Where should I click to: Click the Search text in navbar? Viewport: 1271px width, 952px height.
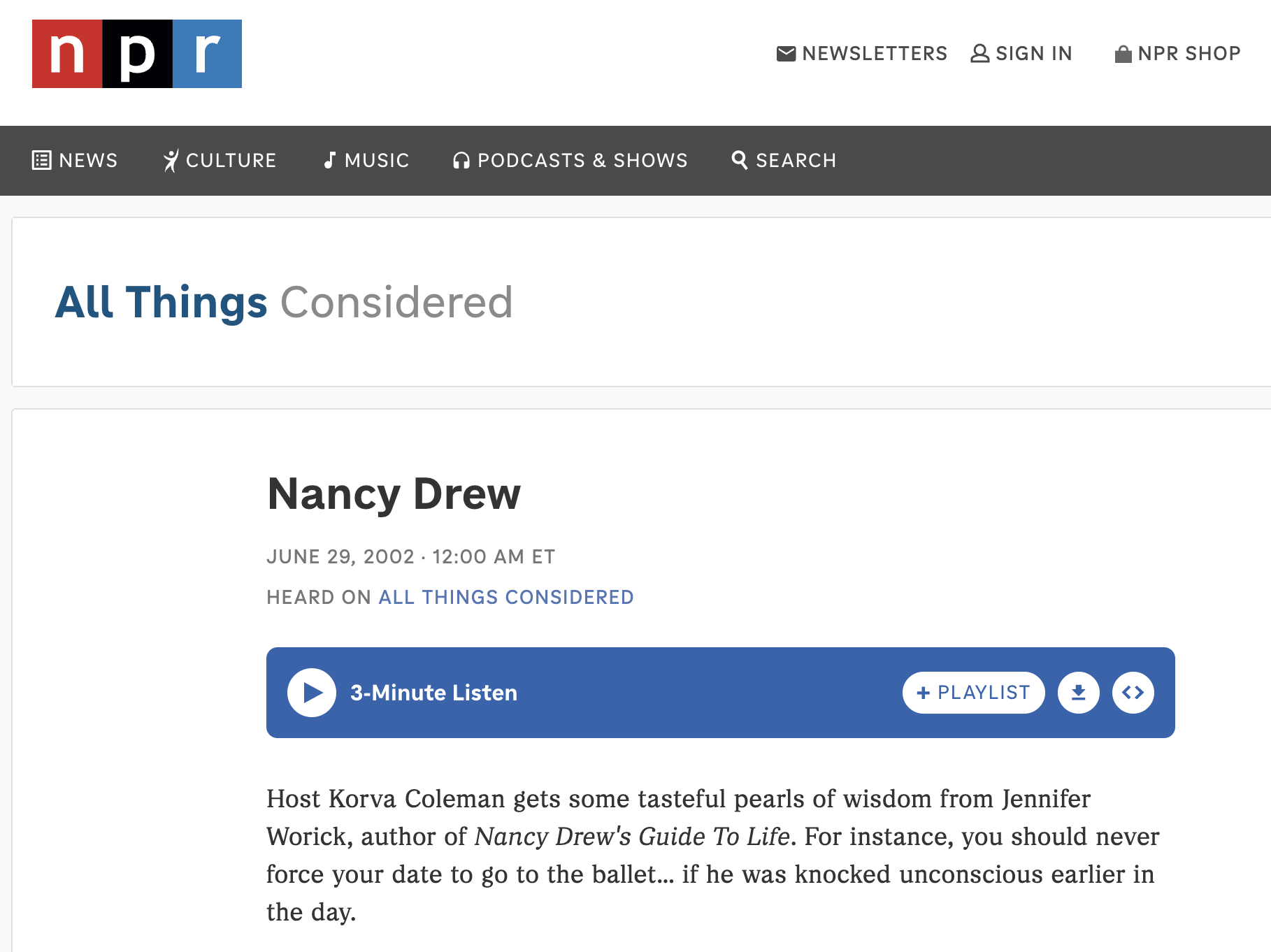796,161
